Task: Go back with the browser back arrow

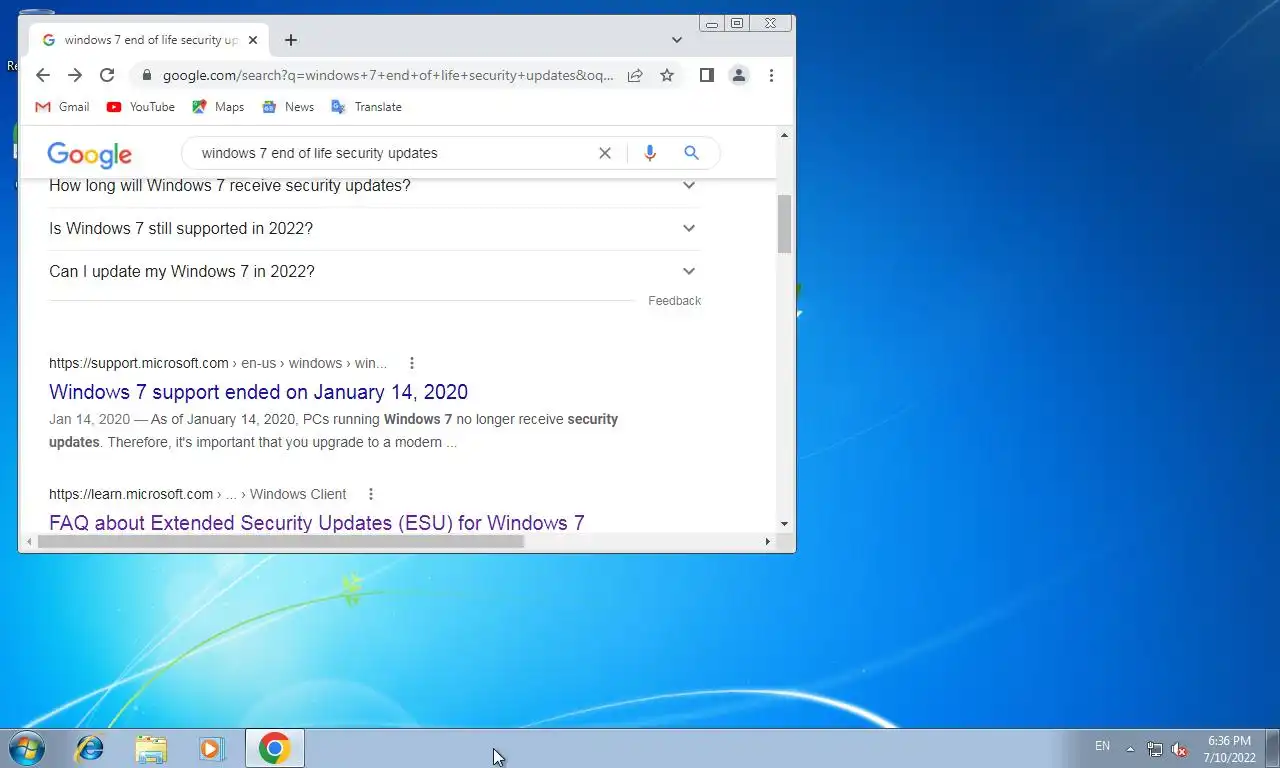Action: (42, 75)
